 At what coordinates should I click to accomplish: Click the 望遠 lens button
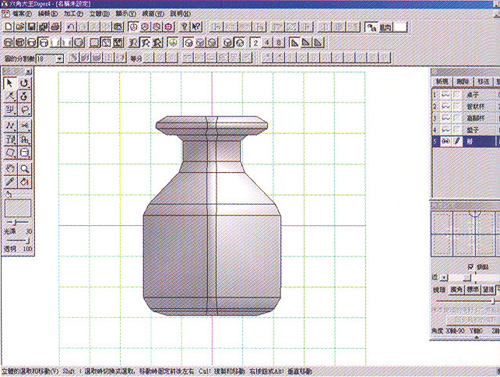pyautogui.click(x=488, y=290)
